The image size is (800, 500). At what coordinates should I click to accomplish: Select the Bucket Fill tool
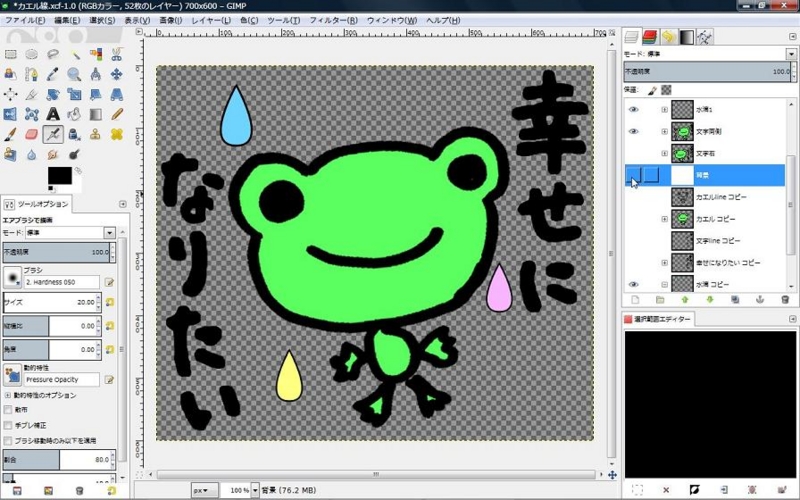[x=74, y=114]
